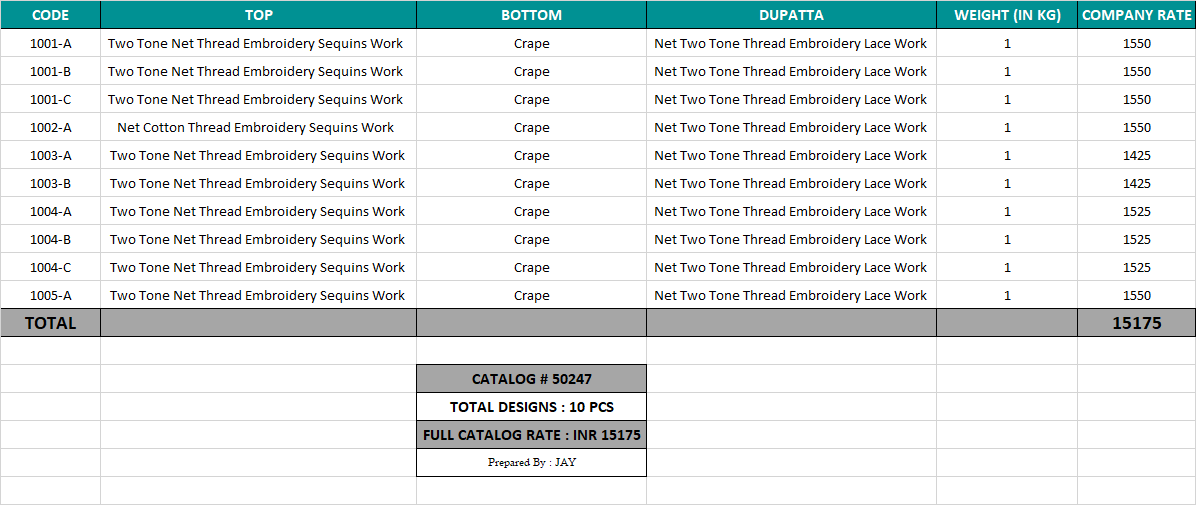Select the TOTAL DESIGNS : 10 PCS cell

[x=531, y=407]
